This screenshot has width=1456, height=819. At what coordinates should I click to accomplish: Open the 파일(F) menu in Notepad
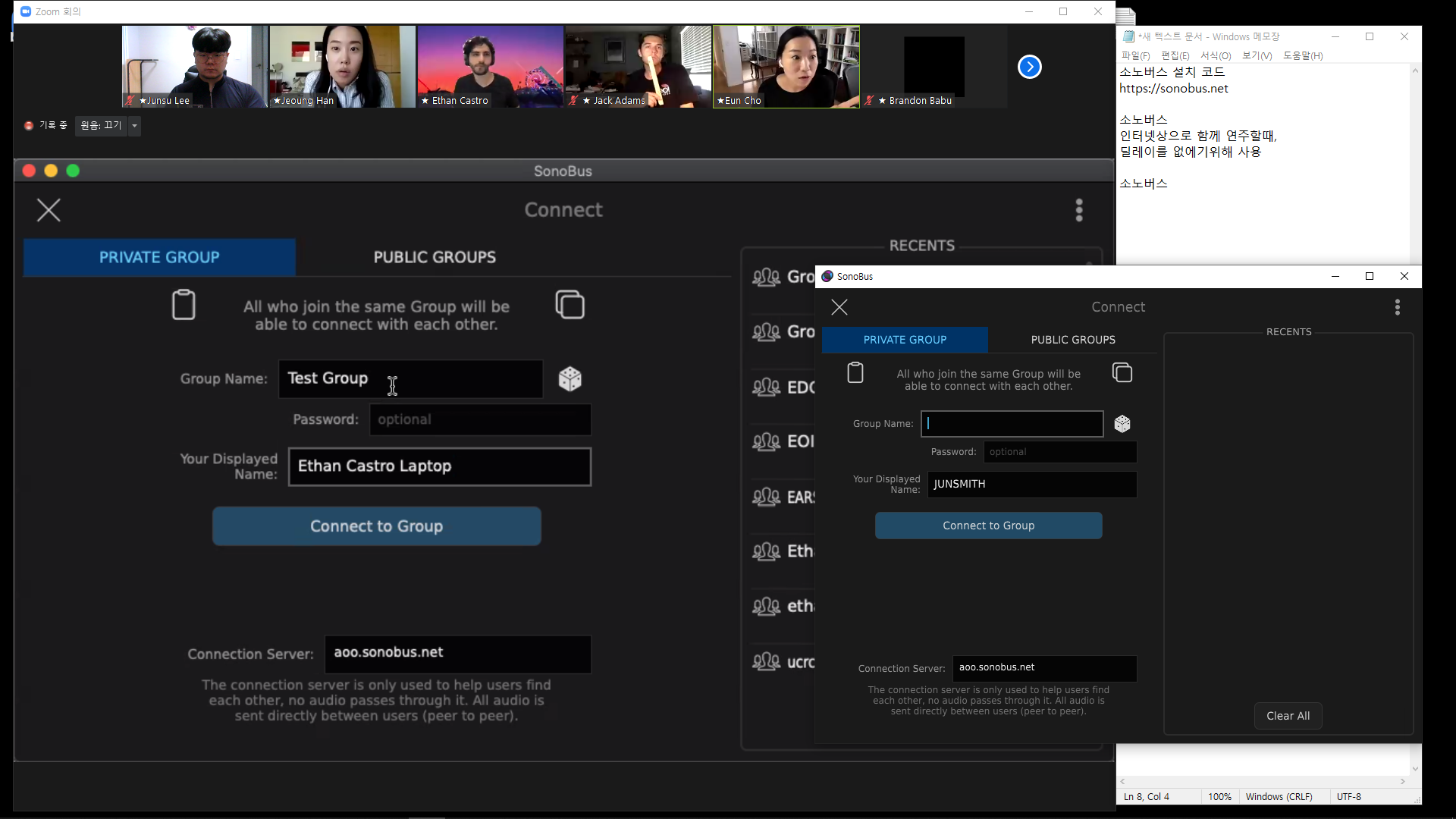coord(1135,55)
